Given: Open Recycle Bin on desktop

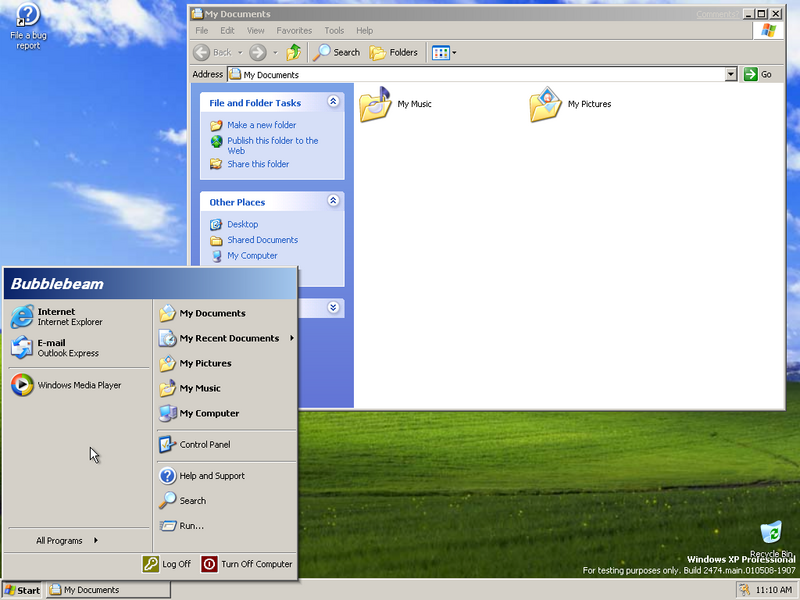Looking at the screenshot, I should pyautogui.click(x=770, y=534).
